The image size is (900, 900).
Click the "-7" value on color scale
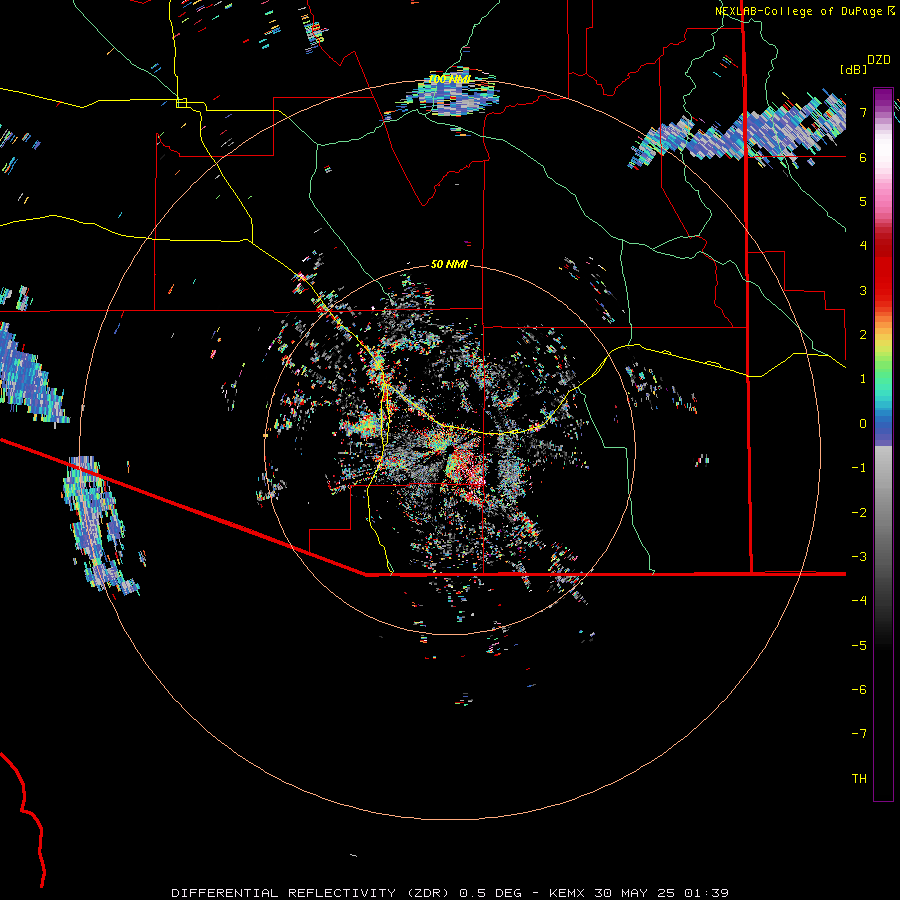pos(859,734)
